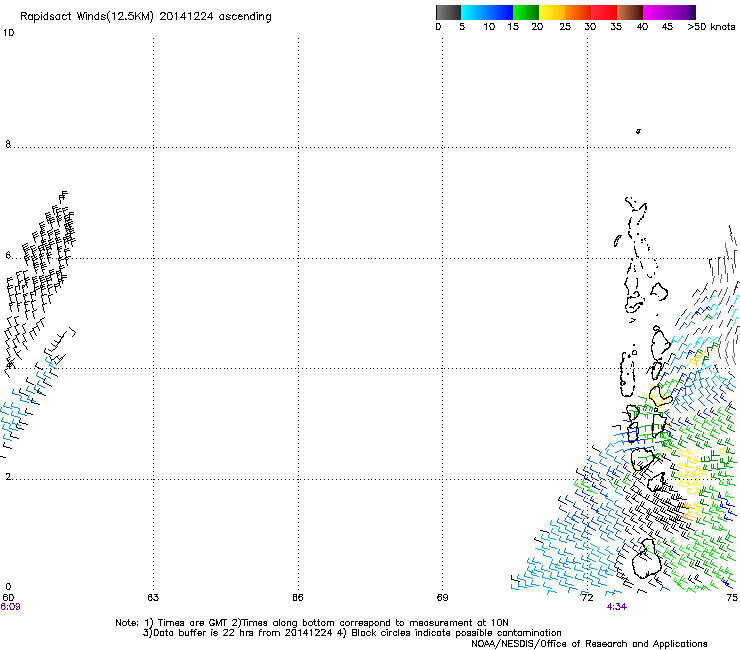Click the yellow 20-25 knots legend segment
Viewport: 740px width, 650px height.
click(x=552, y=12)
